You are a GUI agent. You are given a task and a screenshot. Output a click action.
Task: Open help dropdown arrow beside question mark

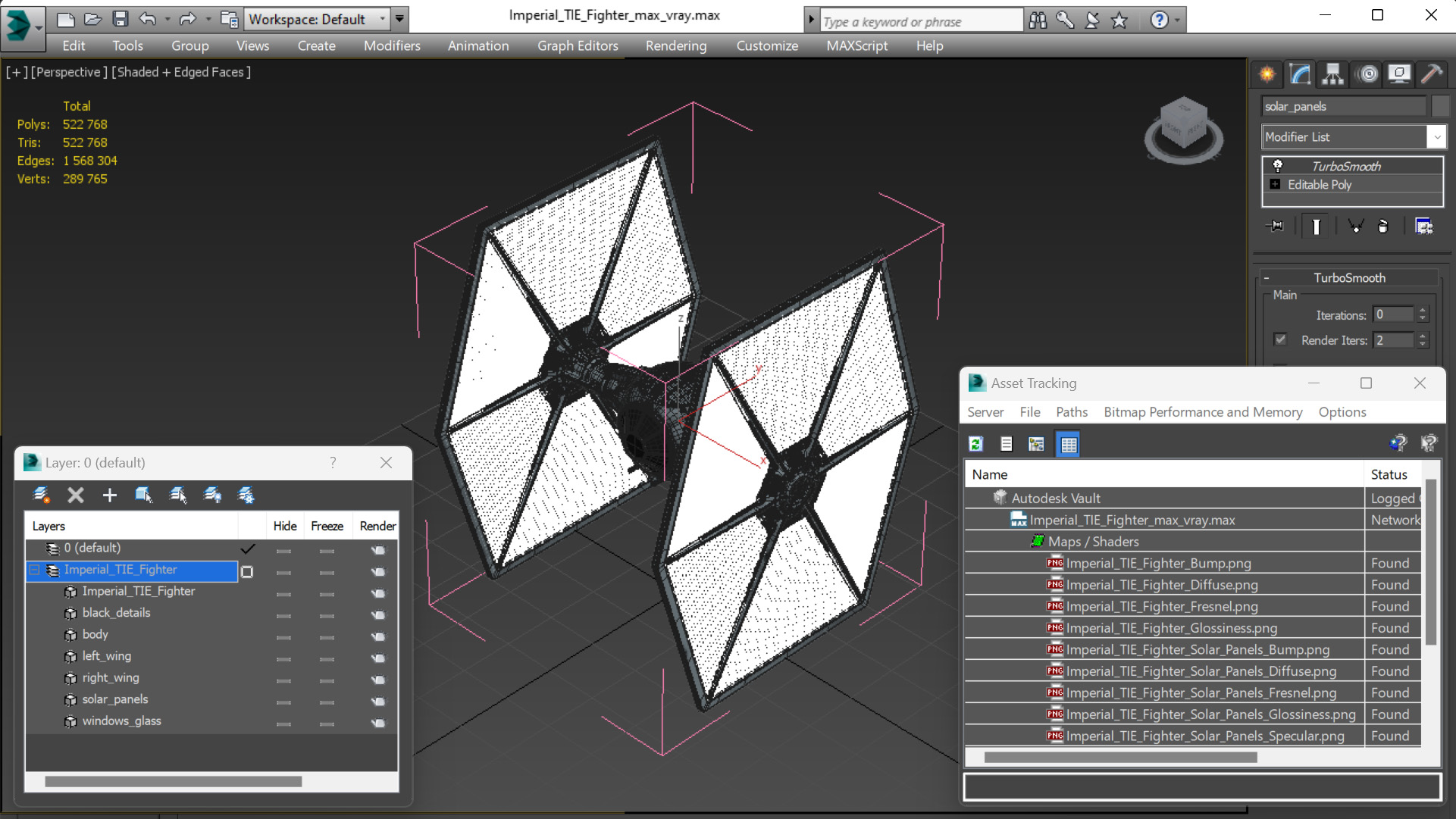(x=1177, y=20)
